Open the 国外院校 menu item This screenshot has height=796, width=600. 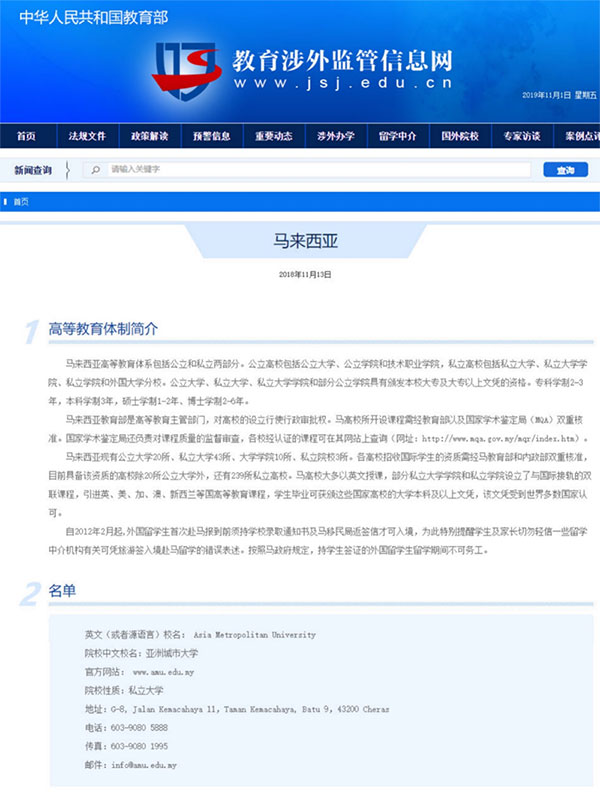(x=460, y=136)
